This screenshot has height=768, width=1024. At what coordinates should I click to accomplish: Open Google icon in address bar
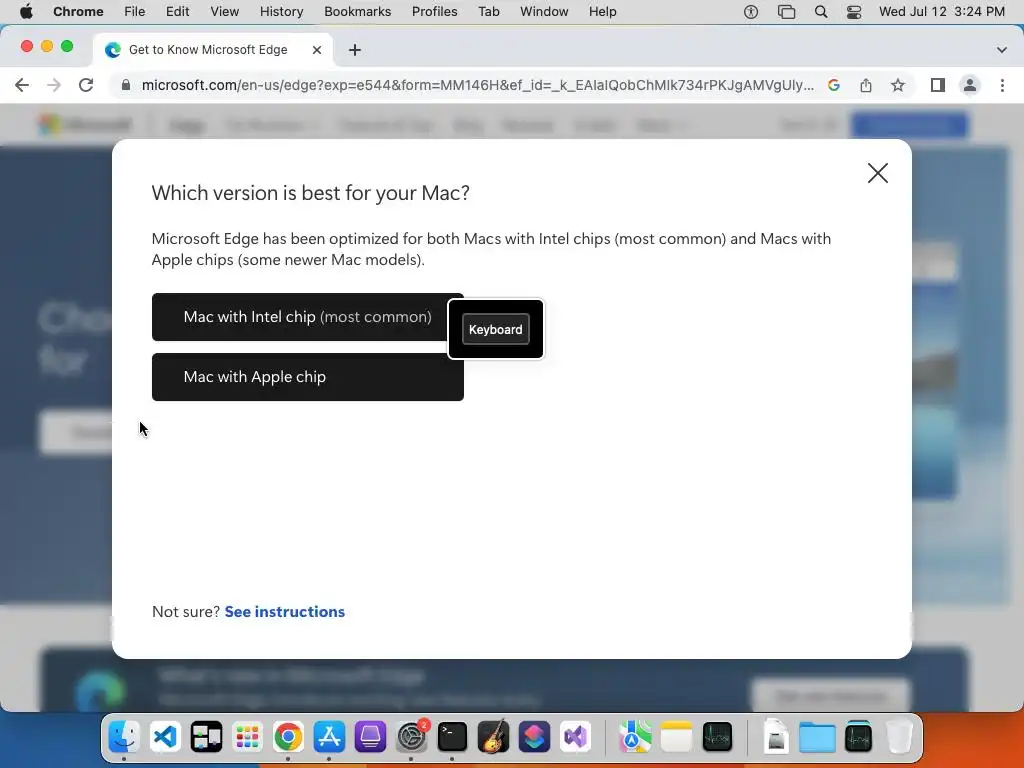(x=833, y=85)
